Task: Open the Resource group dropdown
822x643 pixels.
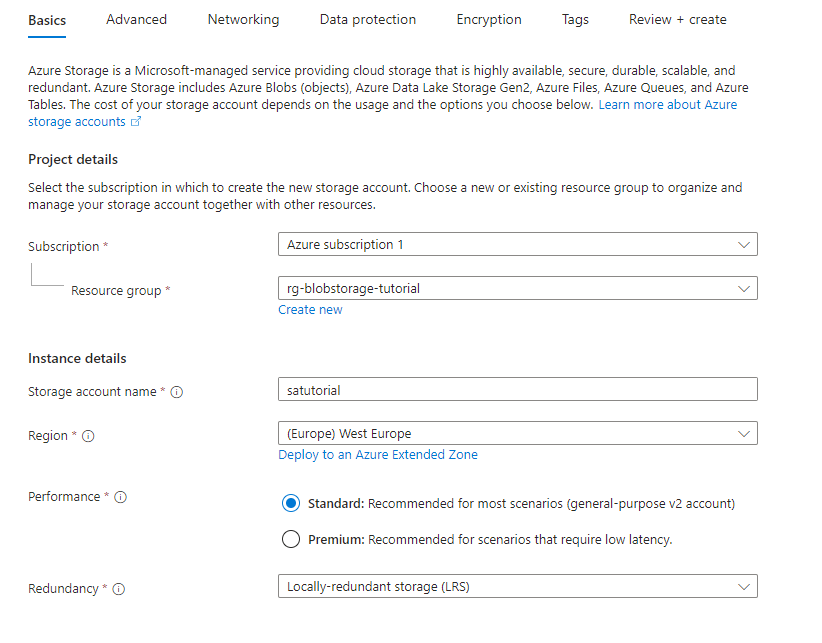Action: click(x=517, y=289)
